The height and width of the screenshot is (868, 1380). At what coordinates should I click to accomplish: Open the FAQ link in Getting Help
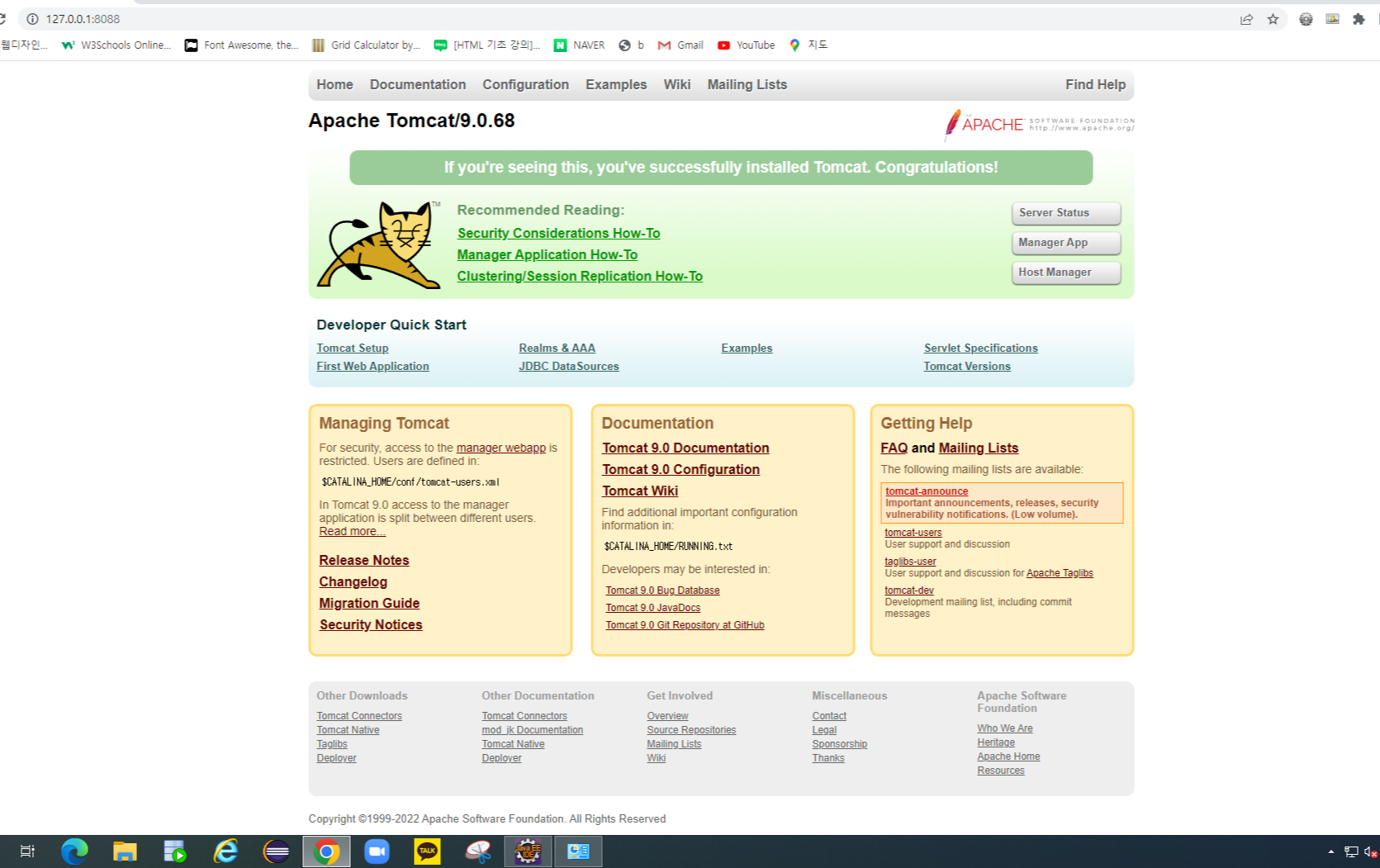[894, 448]
